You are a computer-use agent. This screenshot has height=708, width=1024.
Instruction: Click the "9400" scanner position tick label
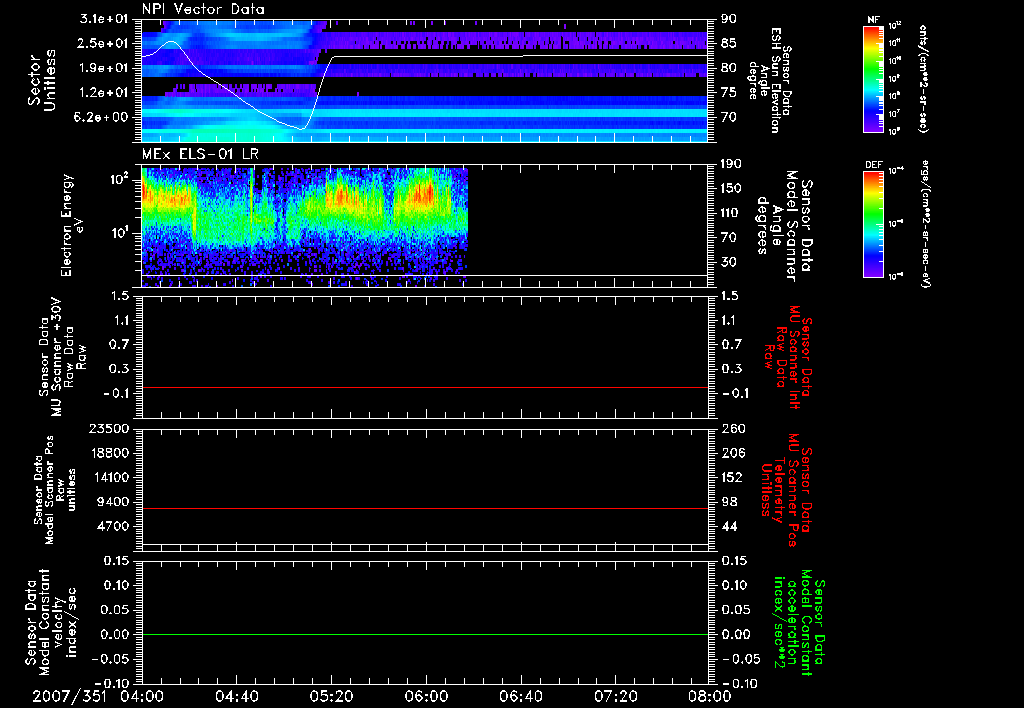[x=112, y=502]
